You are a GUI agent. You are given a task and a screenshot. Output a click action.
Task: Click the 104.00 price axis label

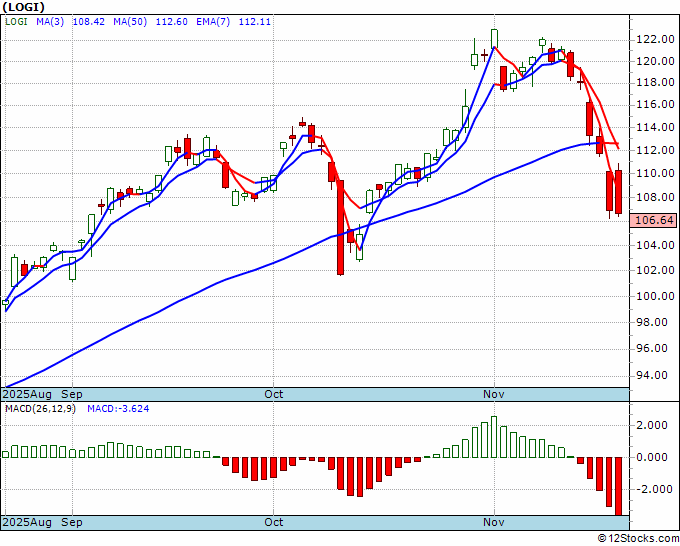coord(655,245)
